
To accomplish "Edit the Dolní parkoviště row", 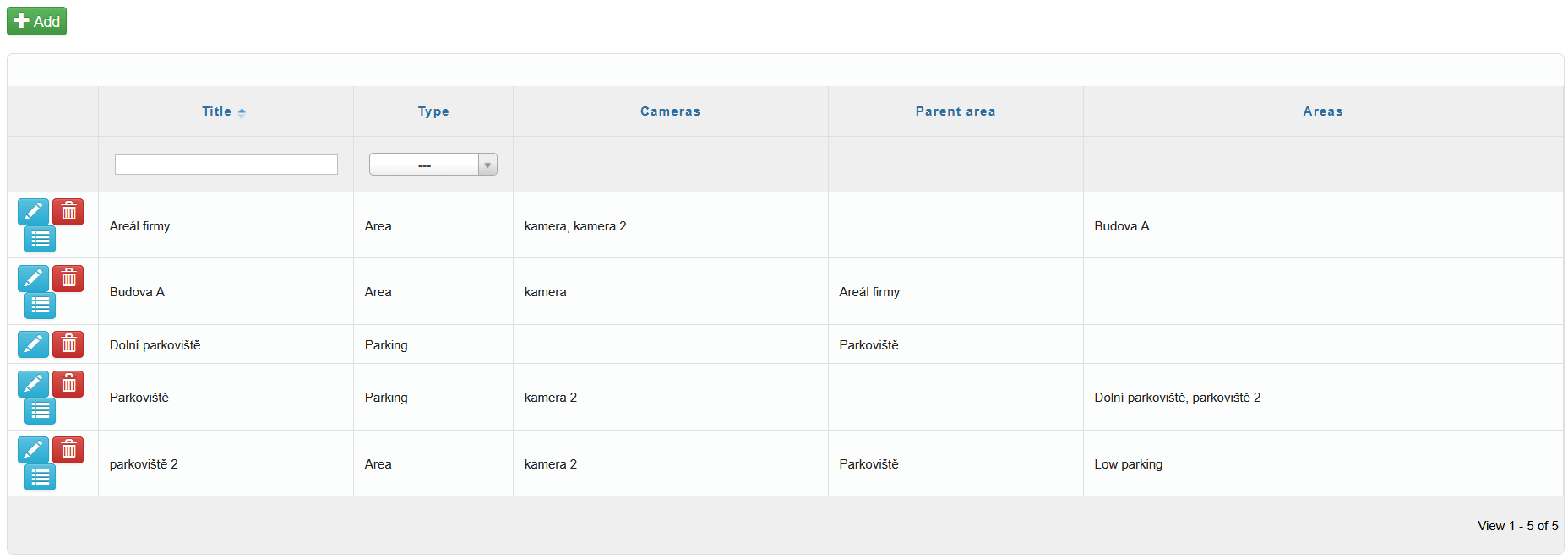I will tap(33, 344).
